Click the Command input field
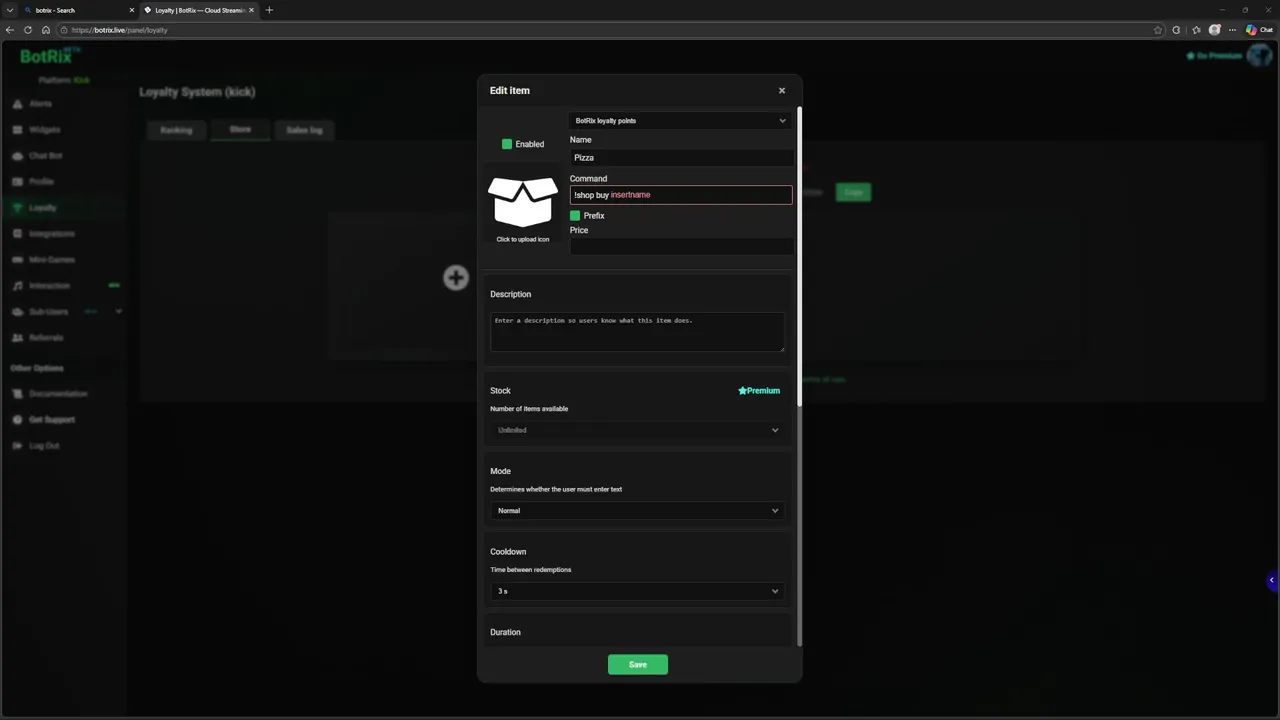This screenshot has width=1280, height=720. (x=681, y=195)
